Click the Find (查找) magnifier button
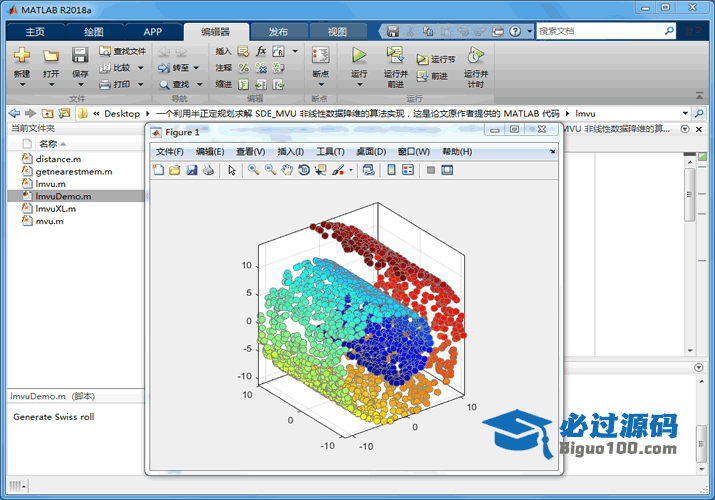This screenshot has height=500, width=715. tap(174, 84)
